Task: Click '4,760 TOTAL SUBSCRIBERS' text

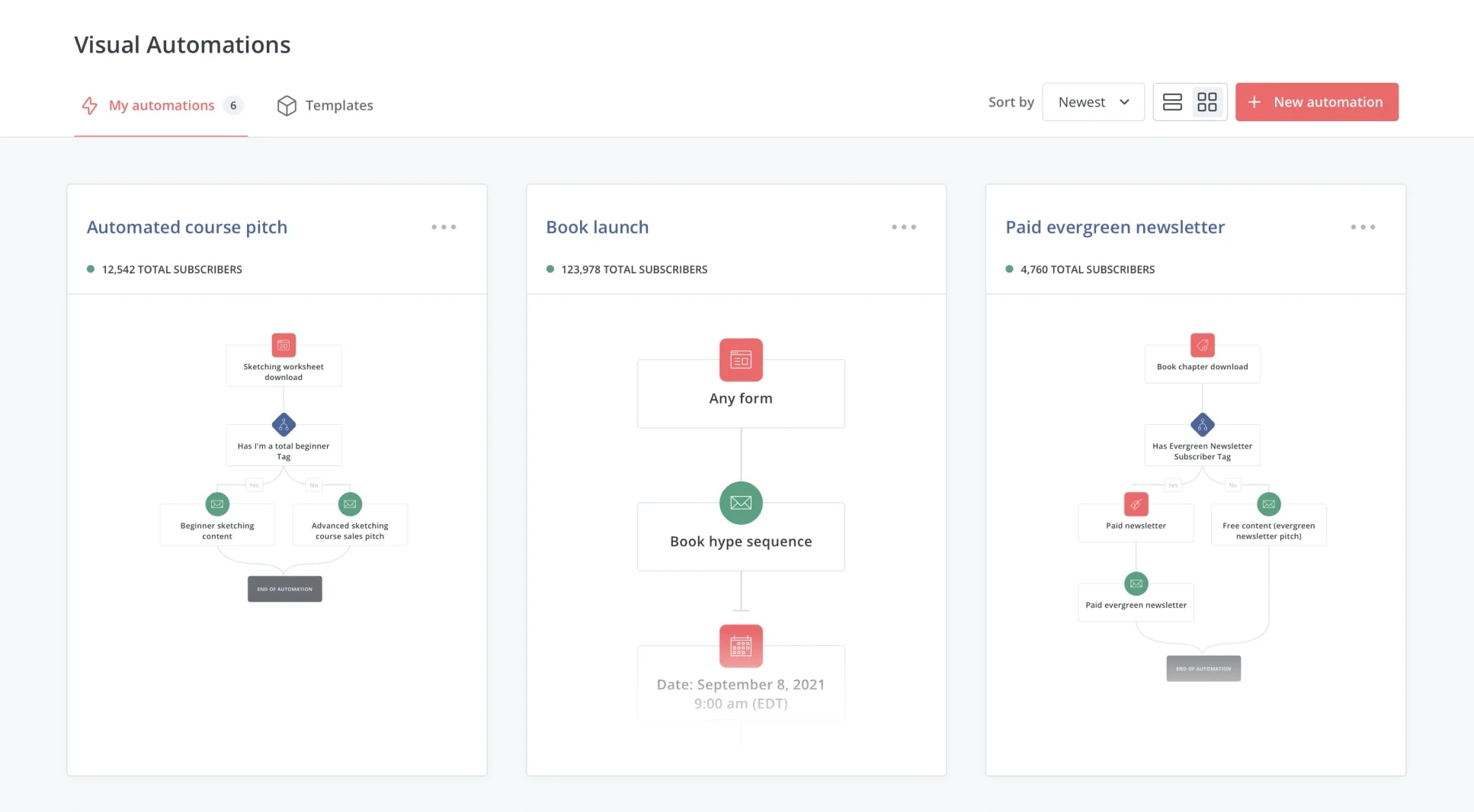Action: click(x=1088, y=269)
